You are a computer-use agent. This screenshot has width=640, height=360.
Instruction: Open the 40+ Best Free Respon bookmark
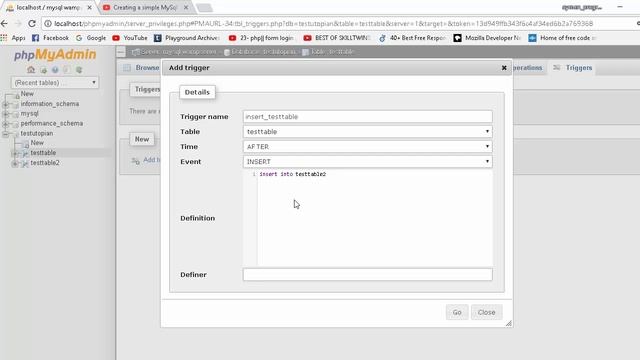click(x=412, y=38)
